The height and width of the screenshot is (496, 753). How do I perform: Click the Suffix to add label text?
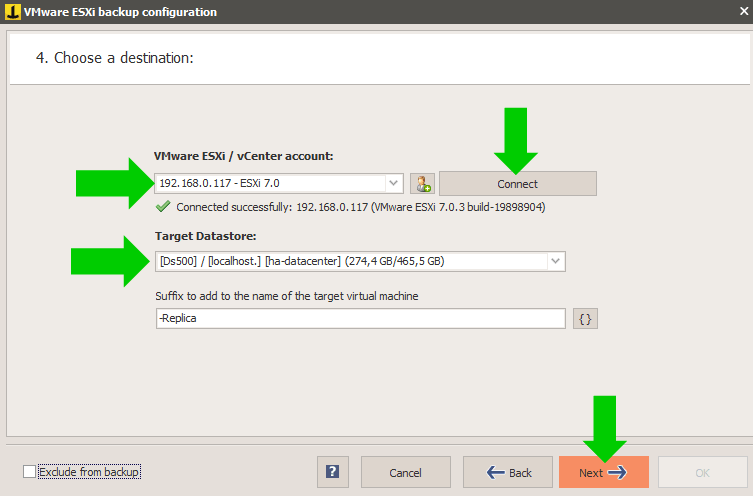click(x=287, y=296)
